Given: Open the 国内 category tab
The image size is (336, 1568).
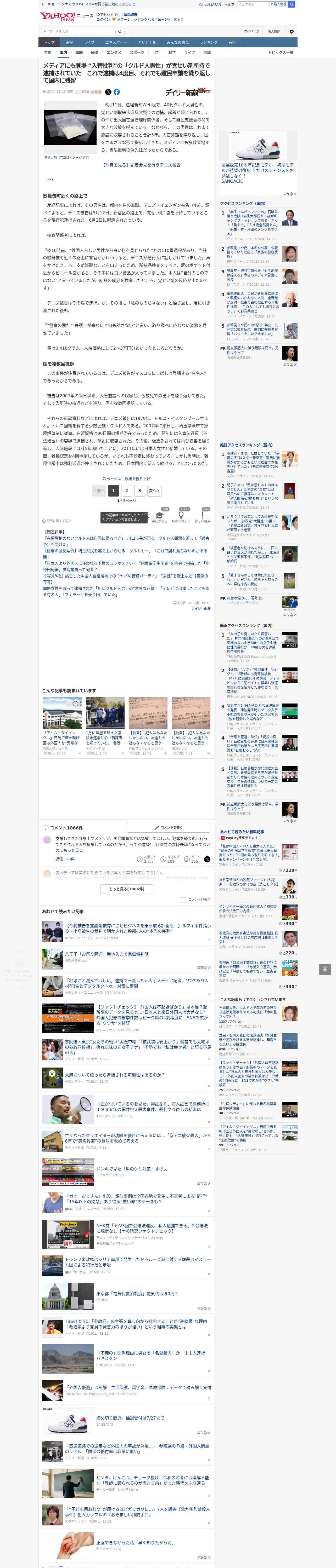Looking at the screenshot, I should click(x=63, y=52).
